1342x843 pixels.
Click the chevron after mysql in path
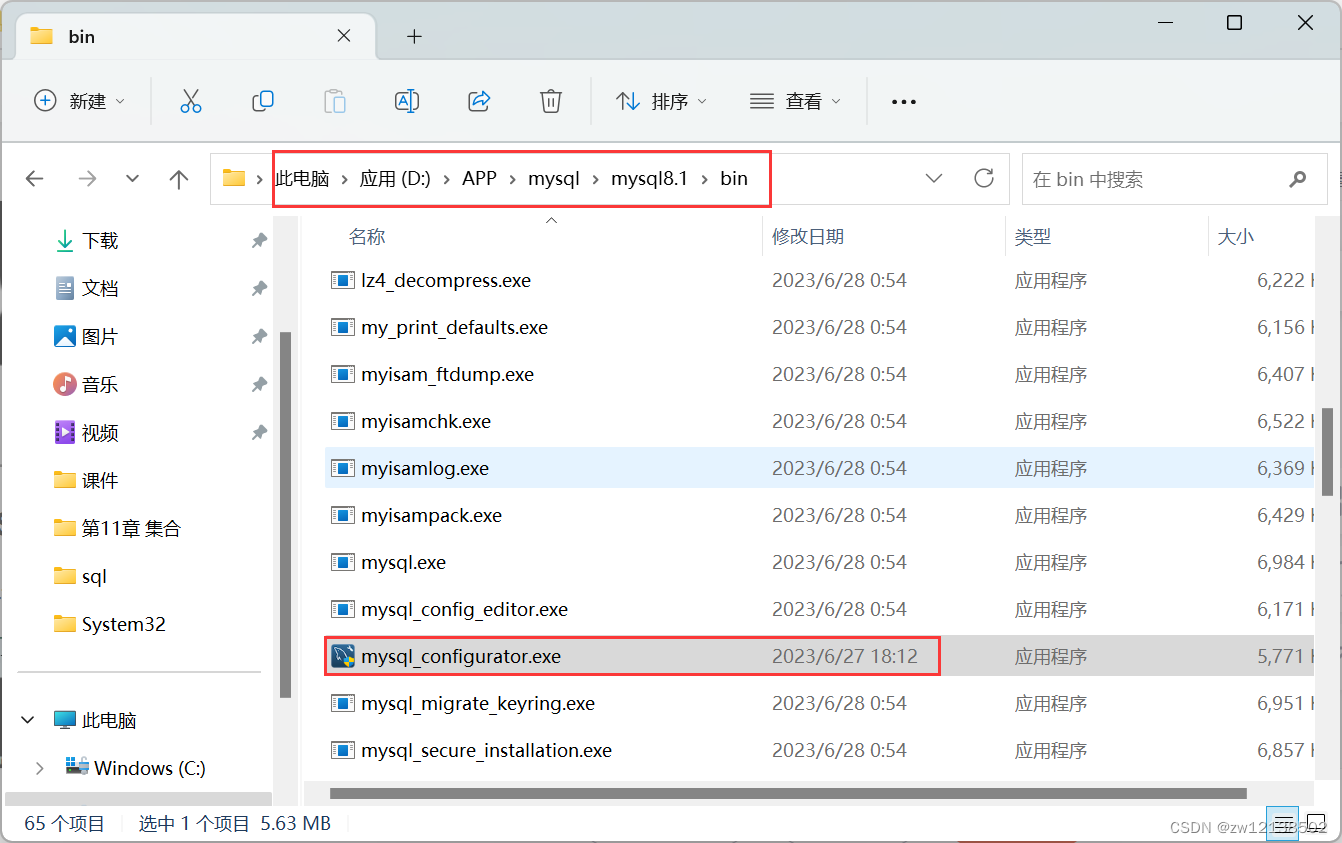click(596, 179)
